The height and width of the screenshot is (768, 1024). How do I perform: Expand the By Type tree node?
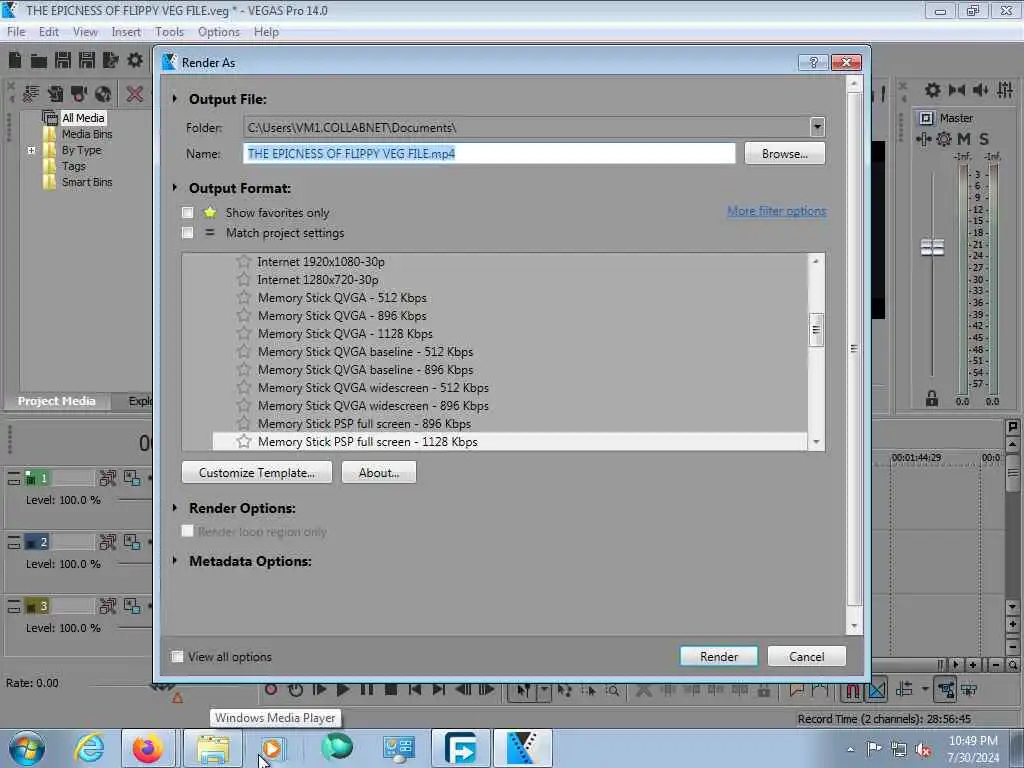coord(31,150)
